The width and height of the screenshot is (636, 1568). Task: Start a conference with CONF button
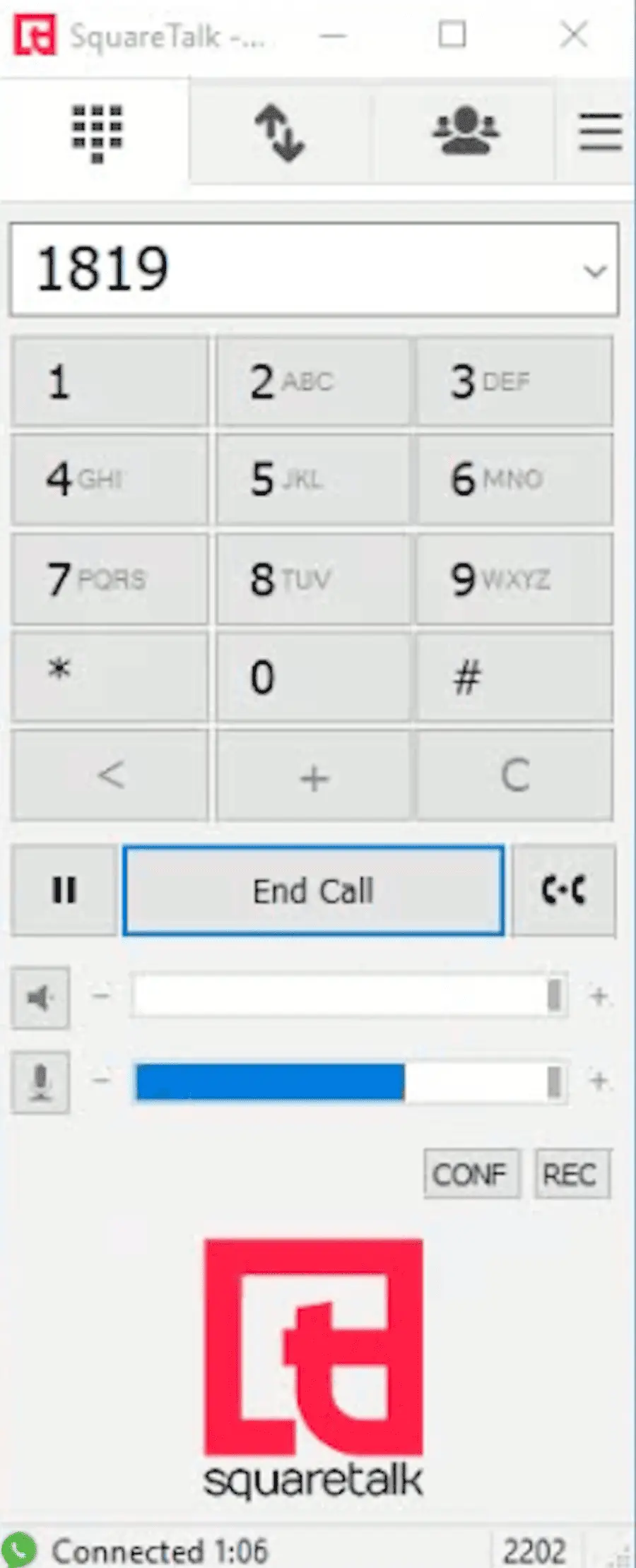471,1174
